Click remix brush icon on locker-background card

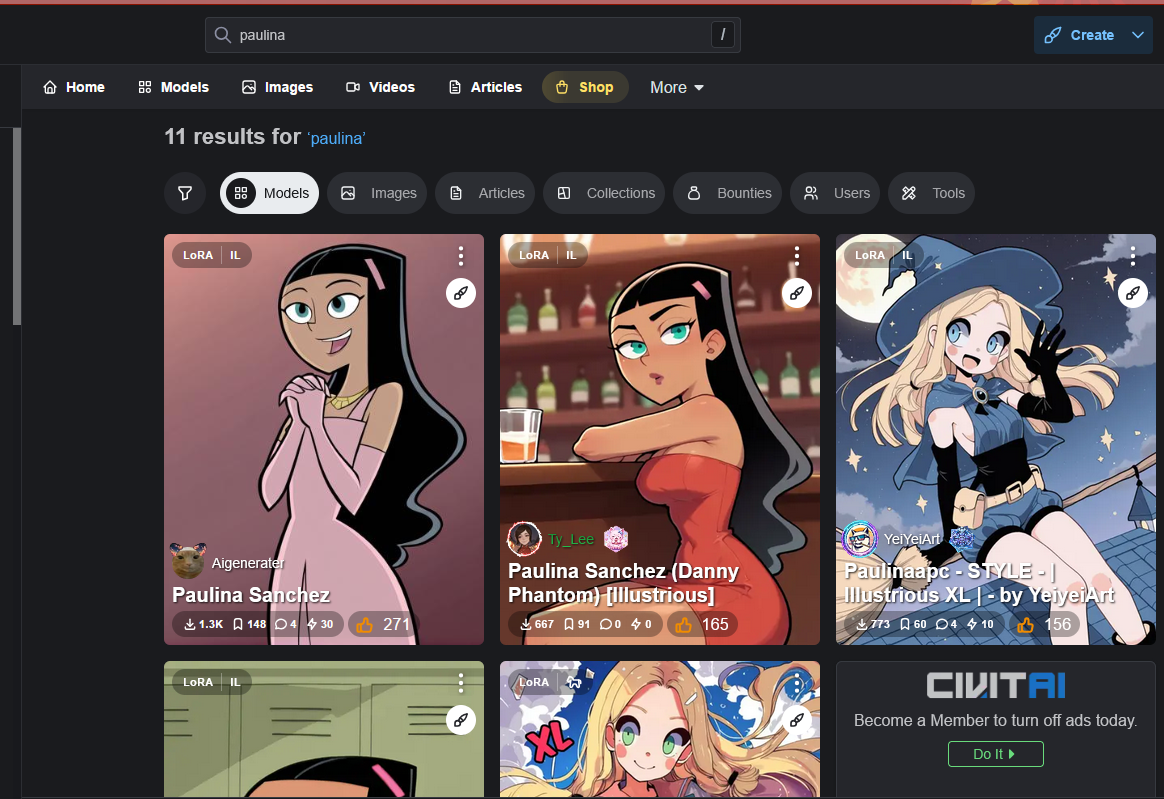point(461,720)
